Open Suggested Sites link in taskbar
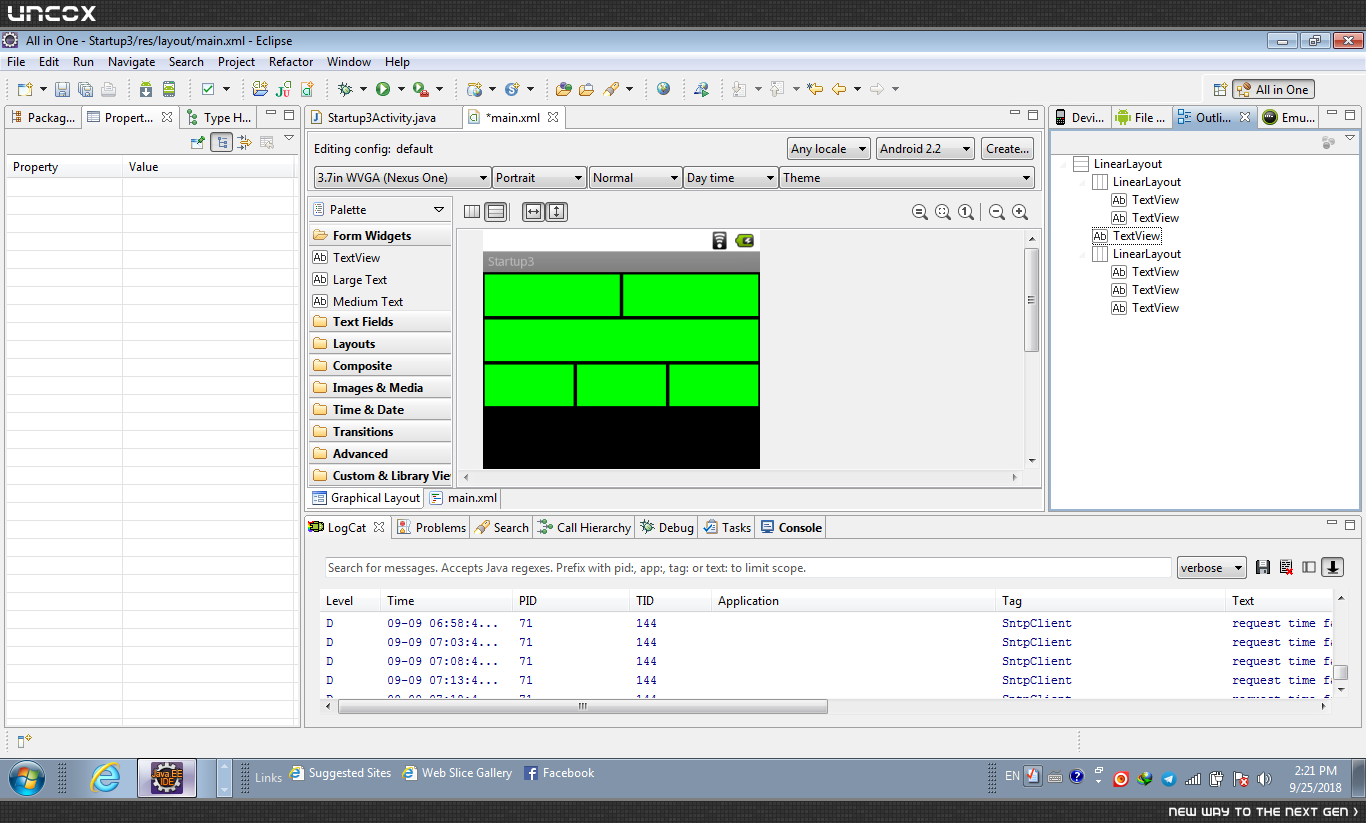 (340, 773)
